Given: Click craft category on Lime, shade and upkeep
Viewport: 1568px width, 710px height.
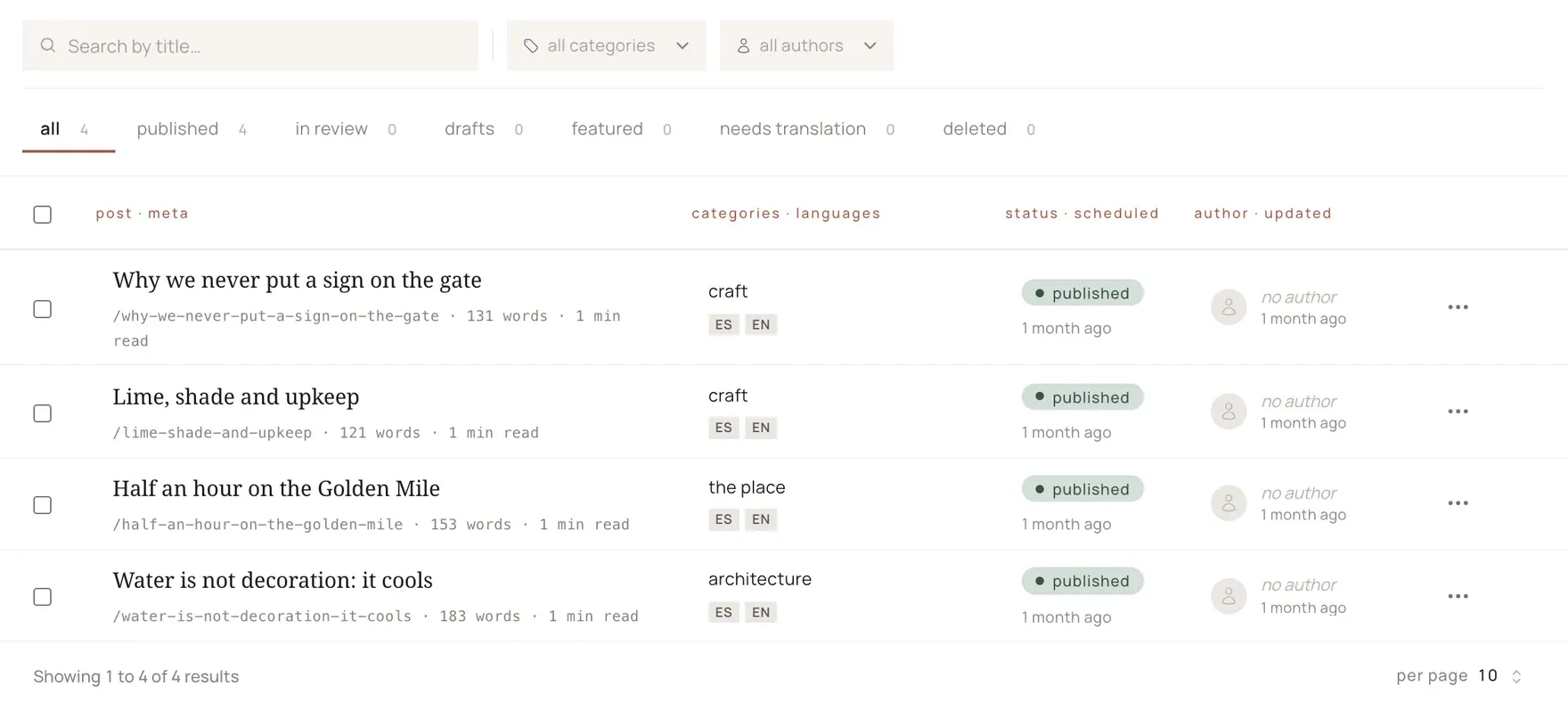Looking at the screenshot, I should point(728,396).
